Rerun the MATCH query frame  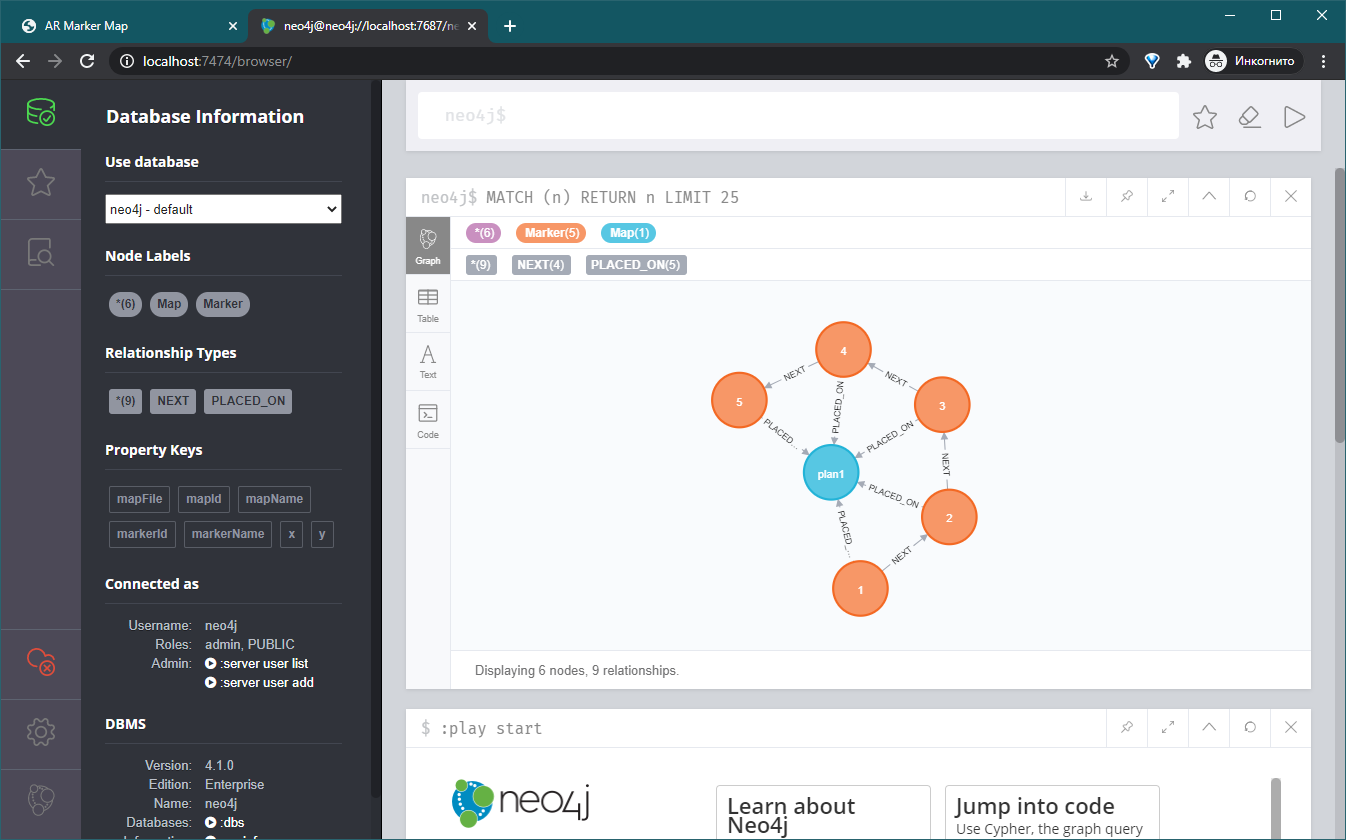tap(1250, 196)
